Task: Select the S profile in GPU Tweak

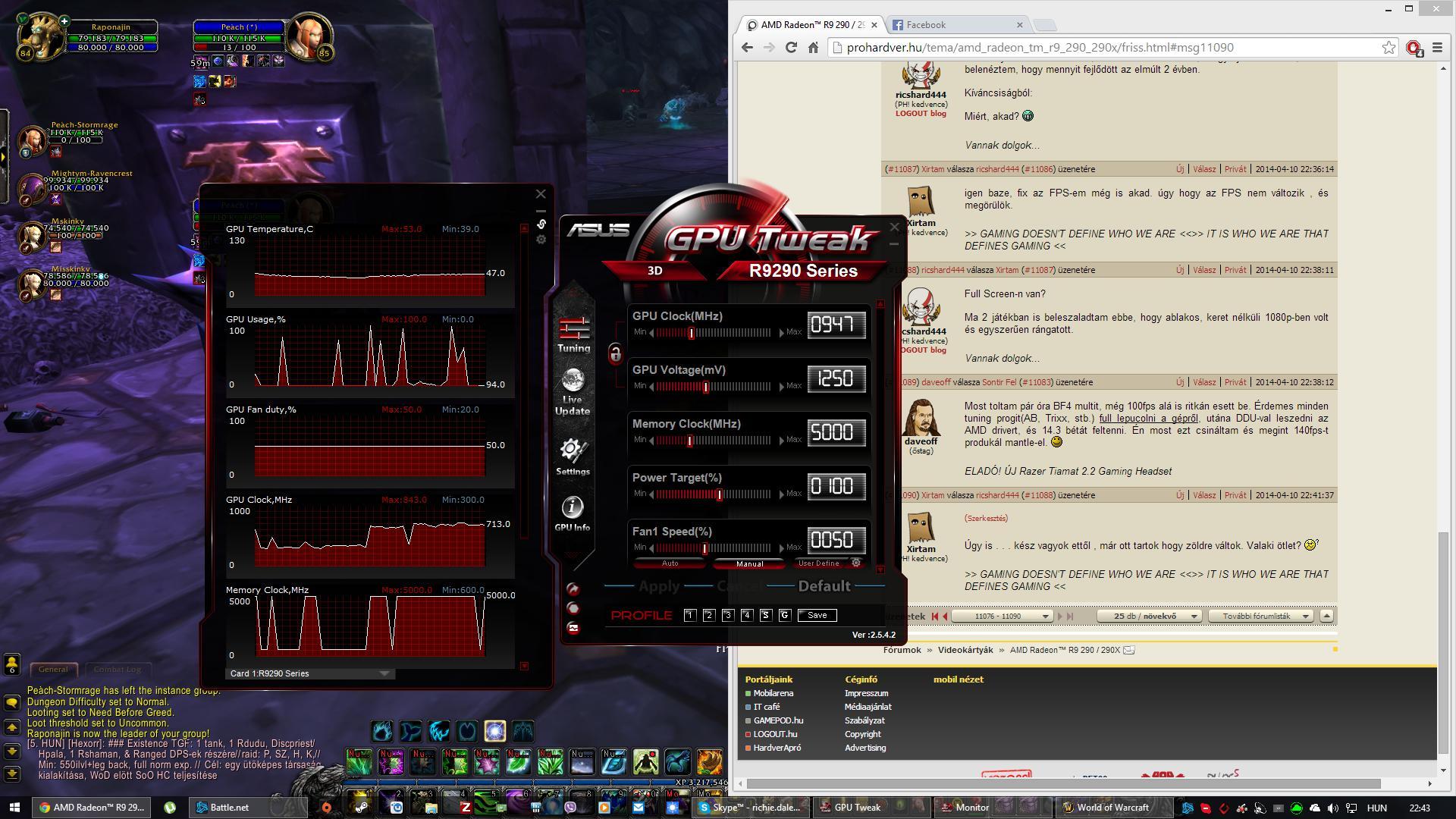Action: click(766, 615)
